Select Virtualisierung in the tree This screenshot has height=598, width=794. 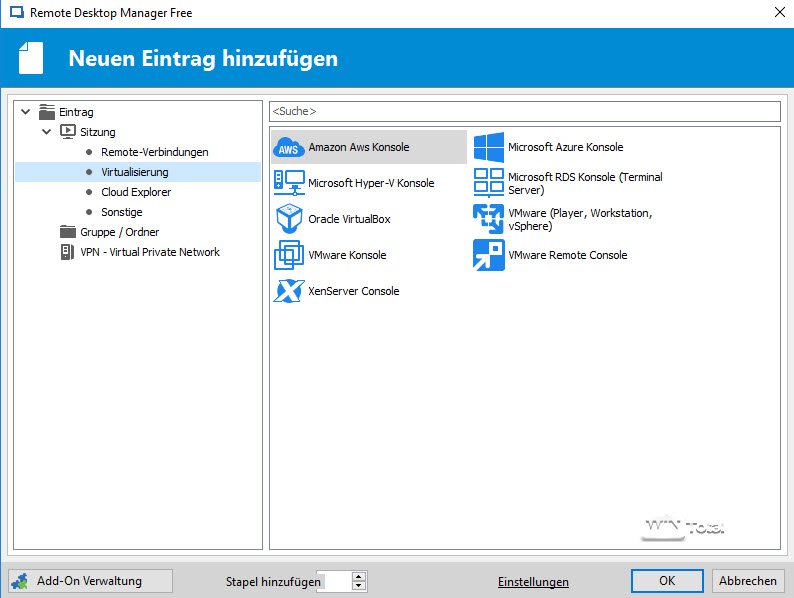(135, 172)
